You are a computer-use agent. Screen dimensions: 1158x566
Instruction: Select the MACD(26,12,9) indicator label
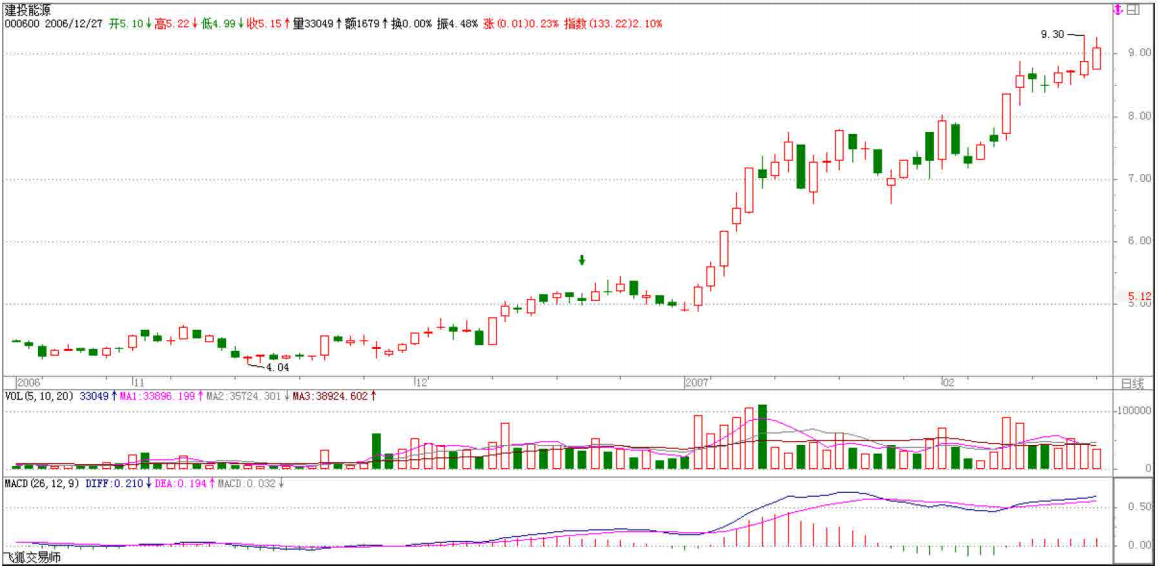42,483
